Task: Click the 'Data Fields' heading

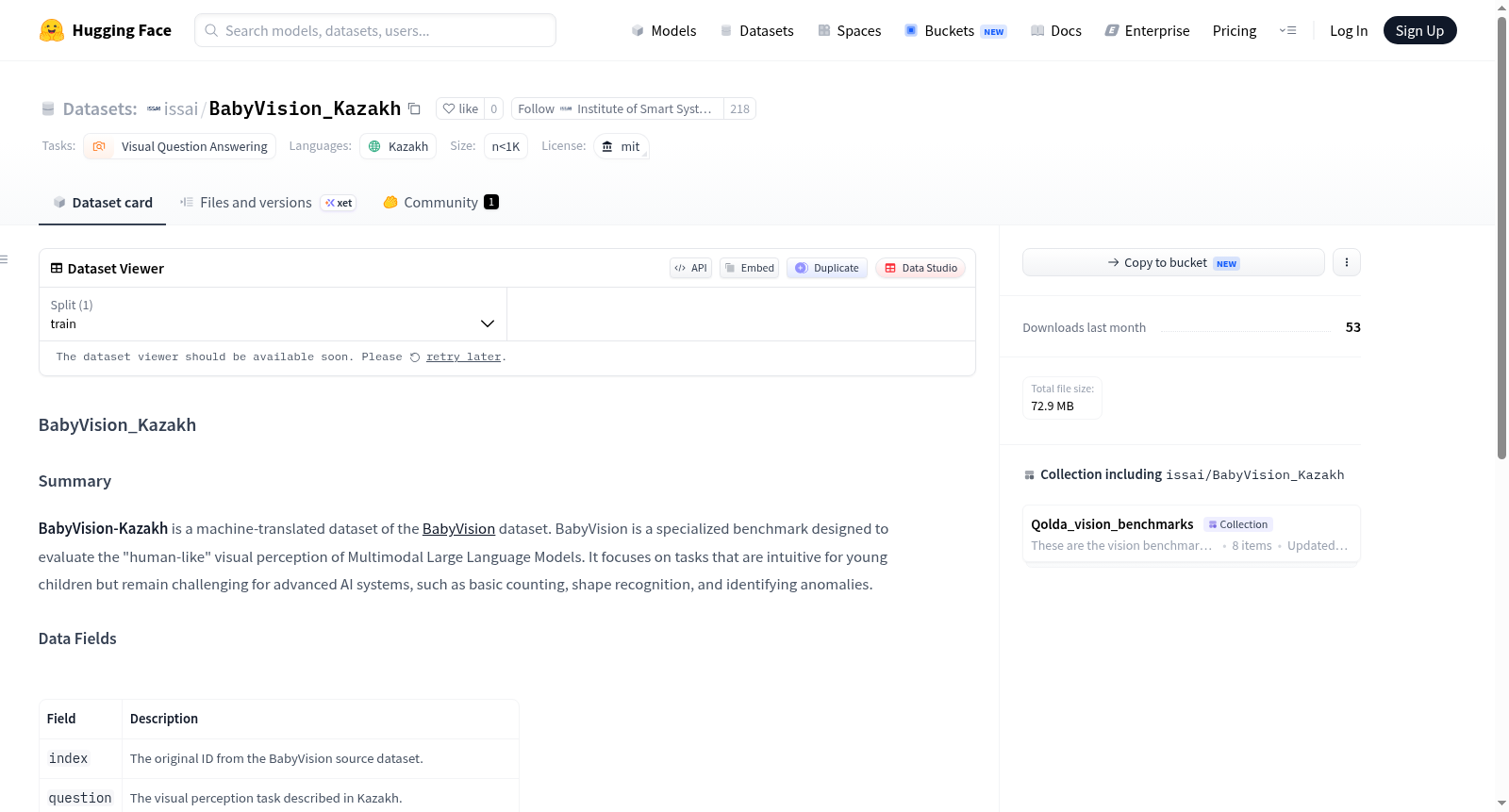Action: (x=77, y=638)
